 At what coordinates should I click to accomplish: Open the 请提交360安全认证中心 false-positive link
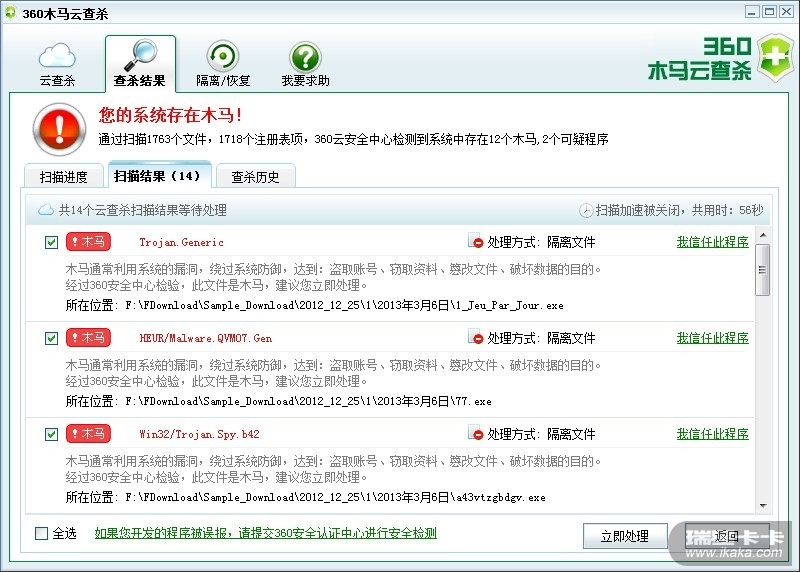coord(265,533)
